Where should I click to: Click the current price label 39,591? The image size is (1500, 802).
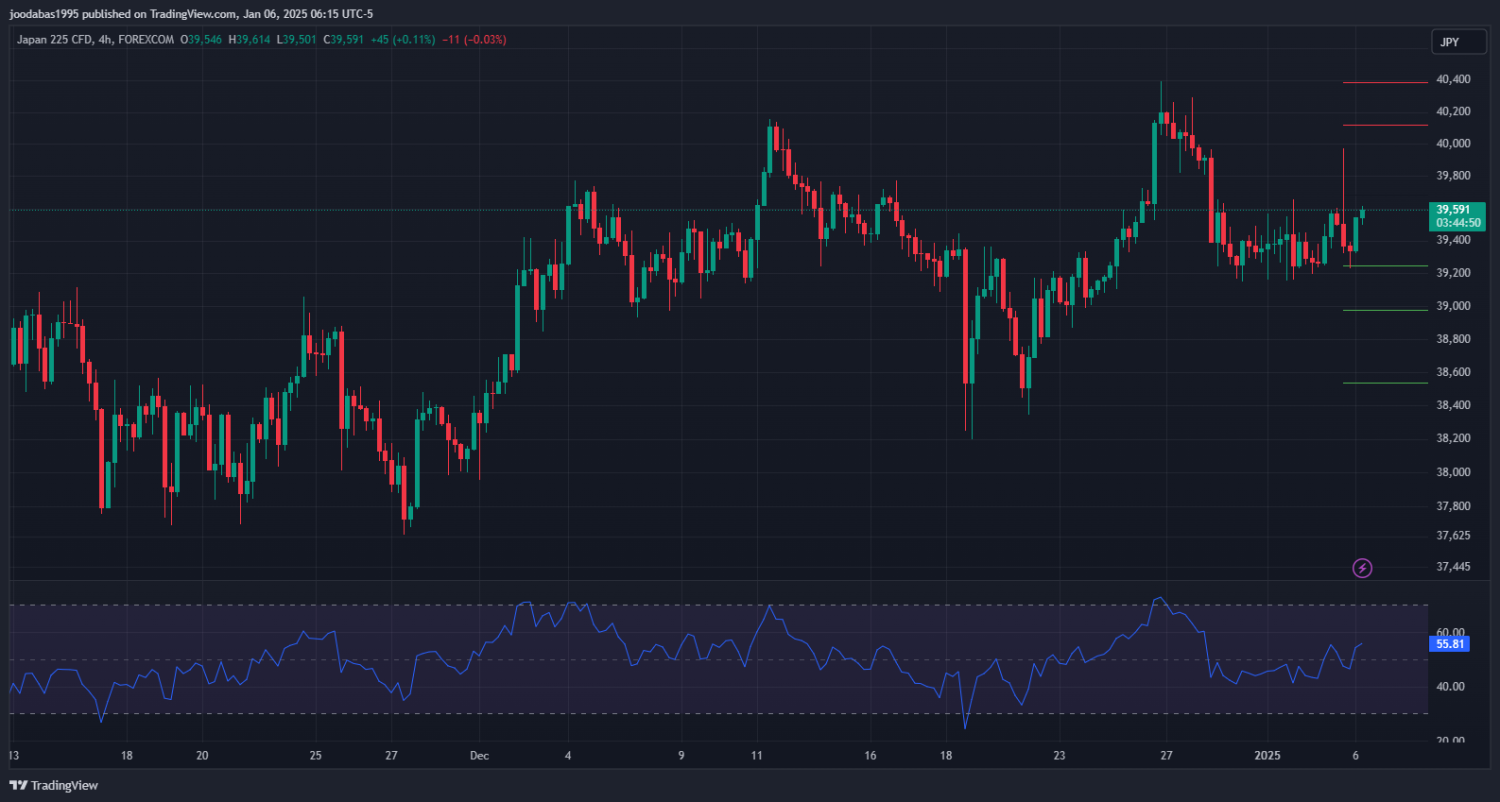click(1455, 209)
